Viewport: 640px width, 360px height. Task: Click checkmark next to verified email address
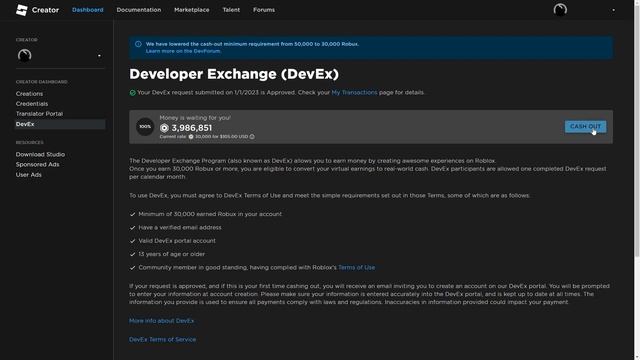click(132, 228)
